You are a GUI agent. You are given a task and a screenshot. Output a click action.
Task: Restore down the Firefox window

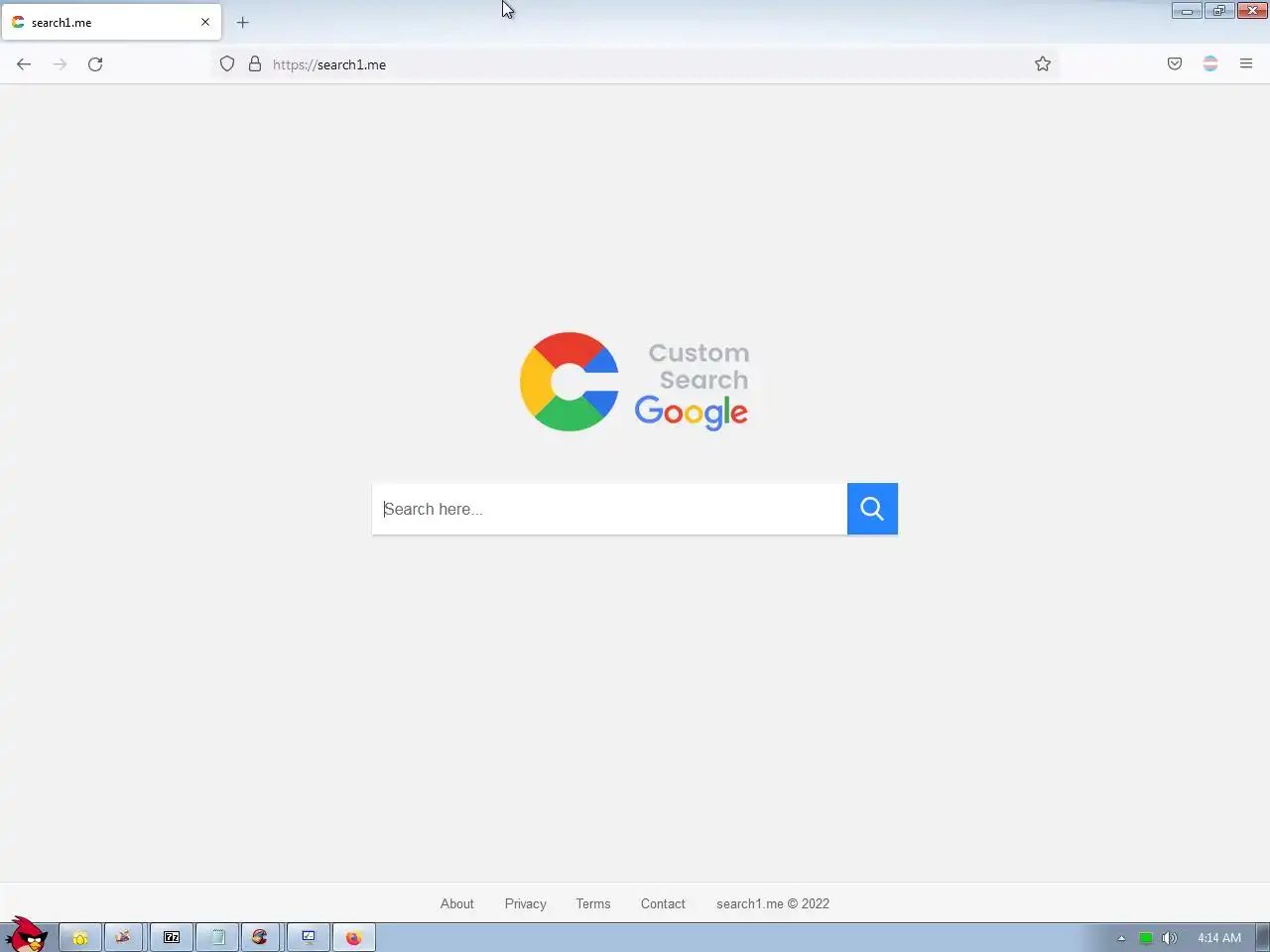[x=1218, y=11]
